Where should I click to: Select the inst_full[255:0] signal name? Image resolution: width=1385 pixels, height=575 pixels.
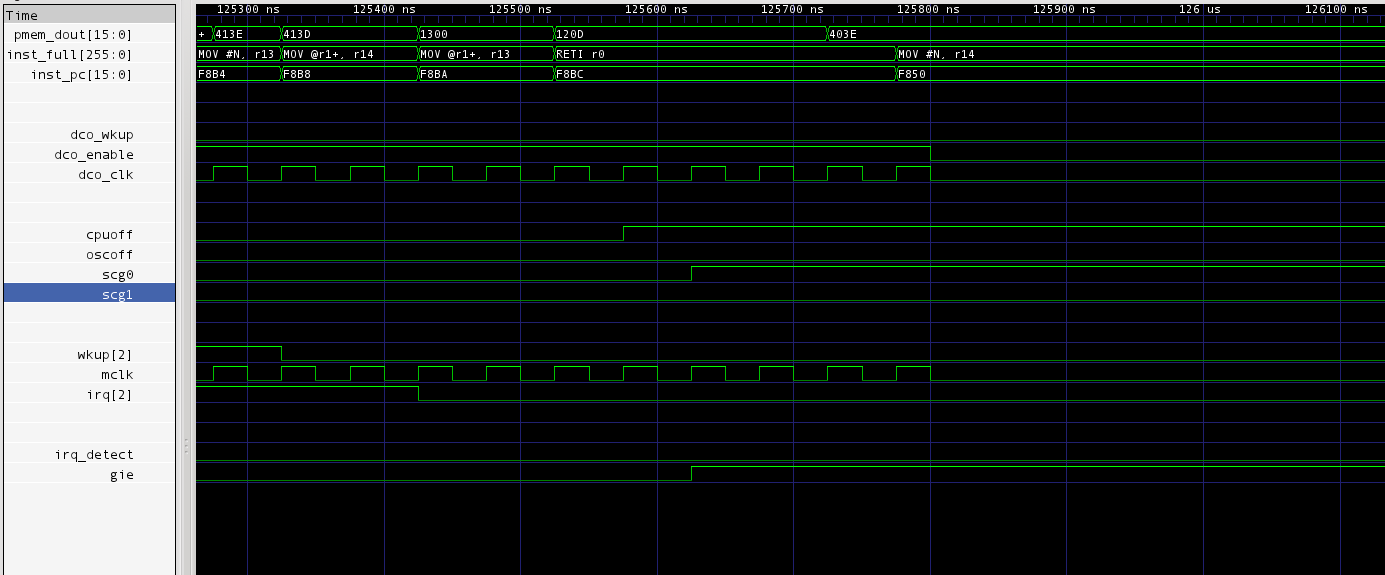pyautogui.click(x=70, y=54)
